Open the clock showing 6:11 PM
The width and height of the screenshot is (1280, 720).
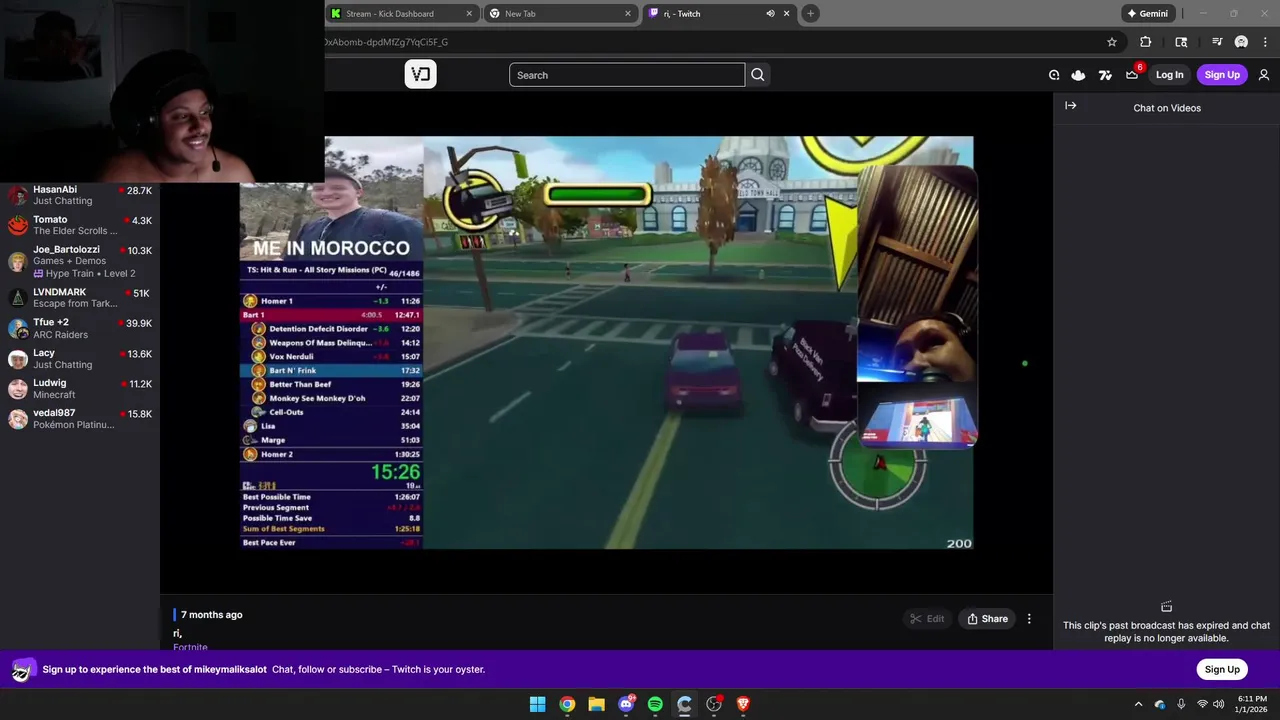click(1252, 704)
